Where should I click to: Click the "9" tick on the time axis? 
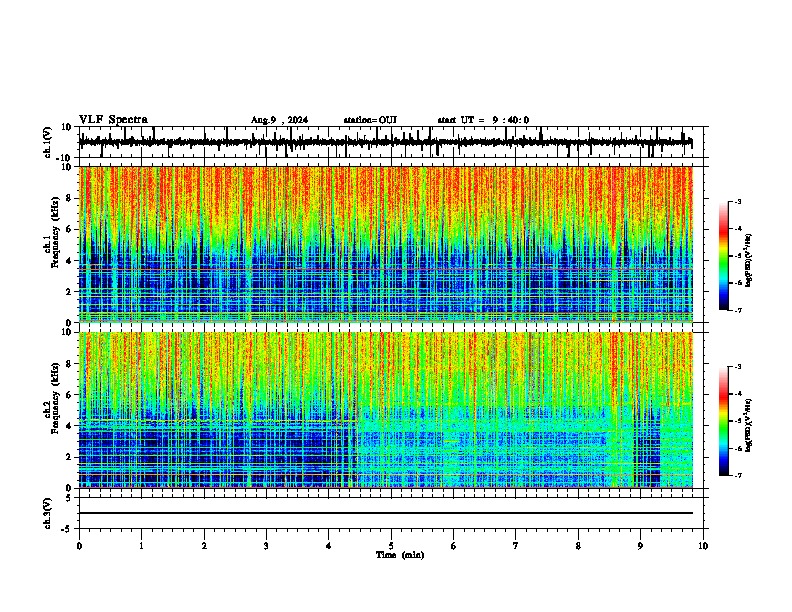click(x=640, y=546)
